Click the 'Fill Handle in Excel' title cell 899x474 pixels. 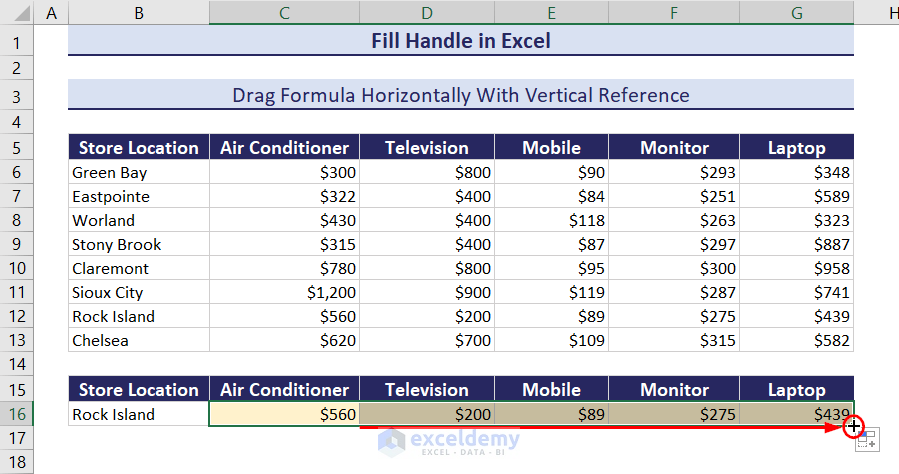point(460,41)
